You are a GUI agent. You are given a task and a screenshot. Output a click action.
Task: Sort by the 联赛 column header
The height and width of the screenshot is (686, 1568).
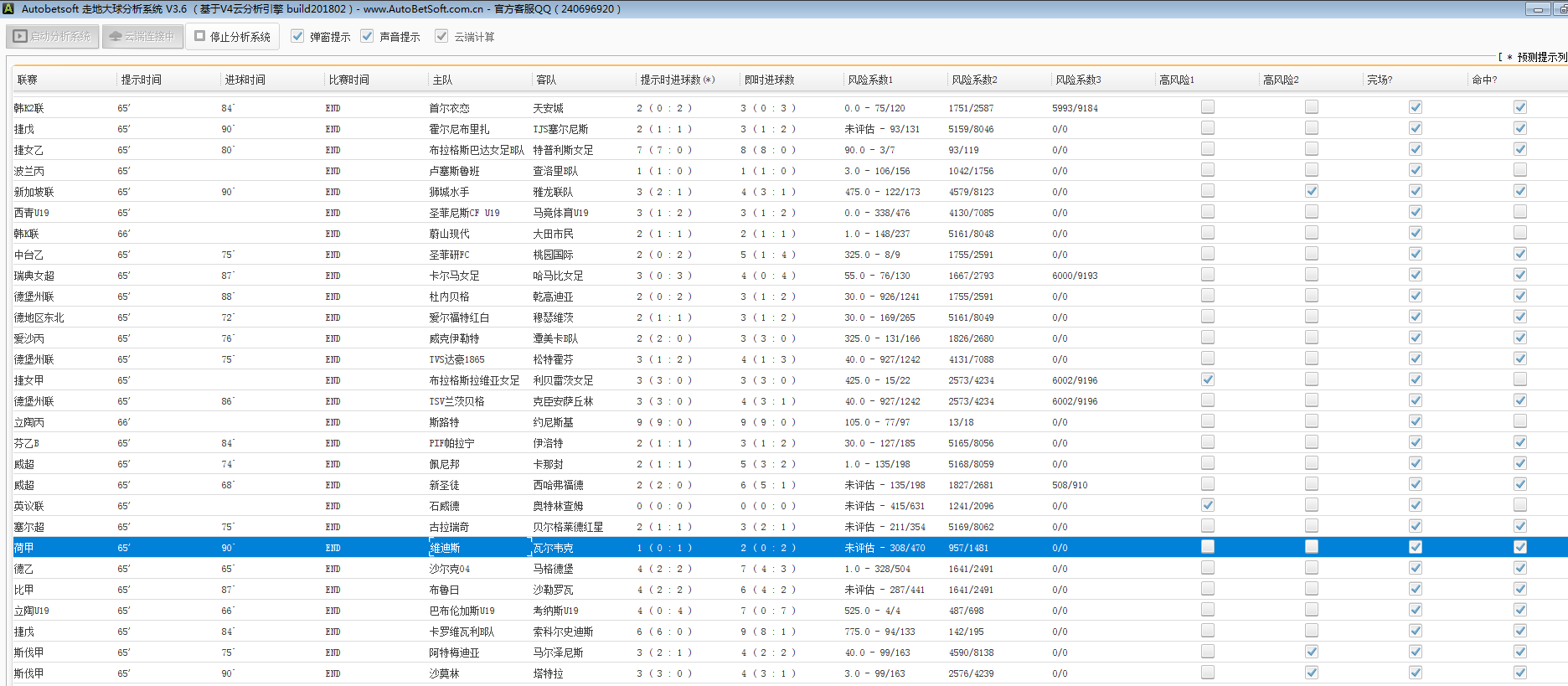click(28, 80)
